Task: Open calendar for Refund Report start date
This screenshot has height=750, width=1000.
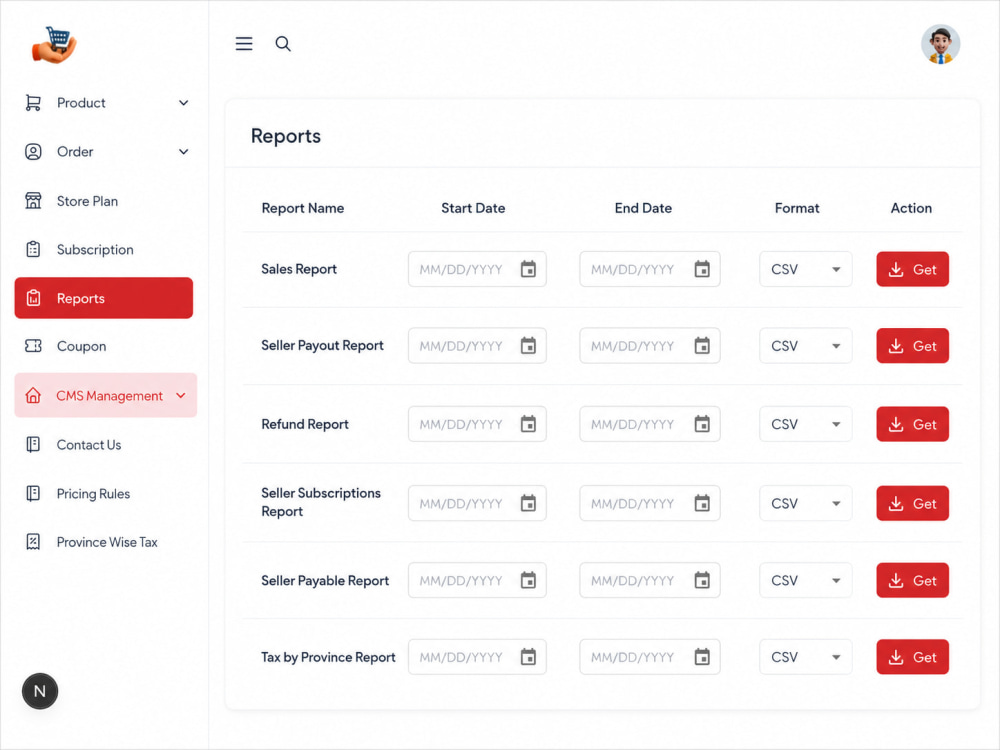Action: tap(528, 424)
